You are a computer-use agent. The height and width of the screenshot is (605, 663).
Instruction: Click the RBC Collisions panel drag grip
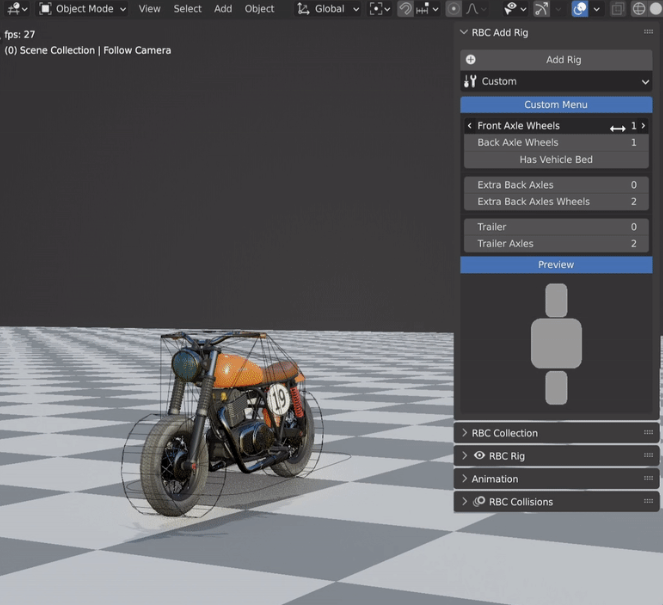point(648,501)
